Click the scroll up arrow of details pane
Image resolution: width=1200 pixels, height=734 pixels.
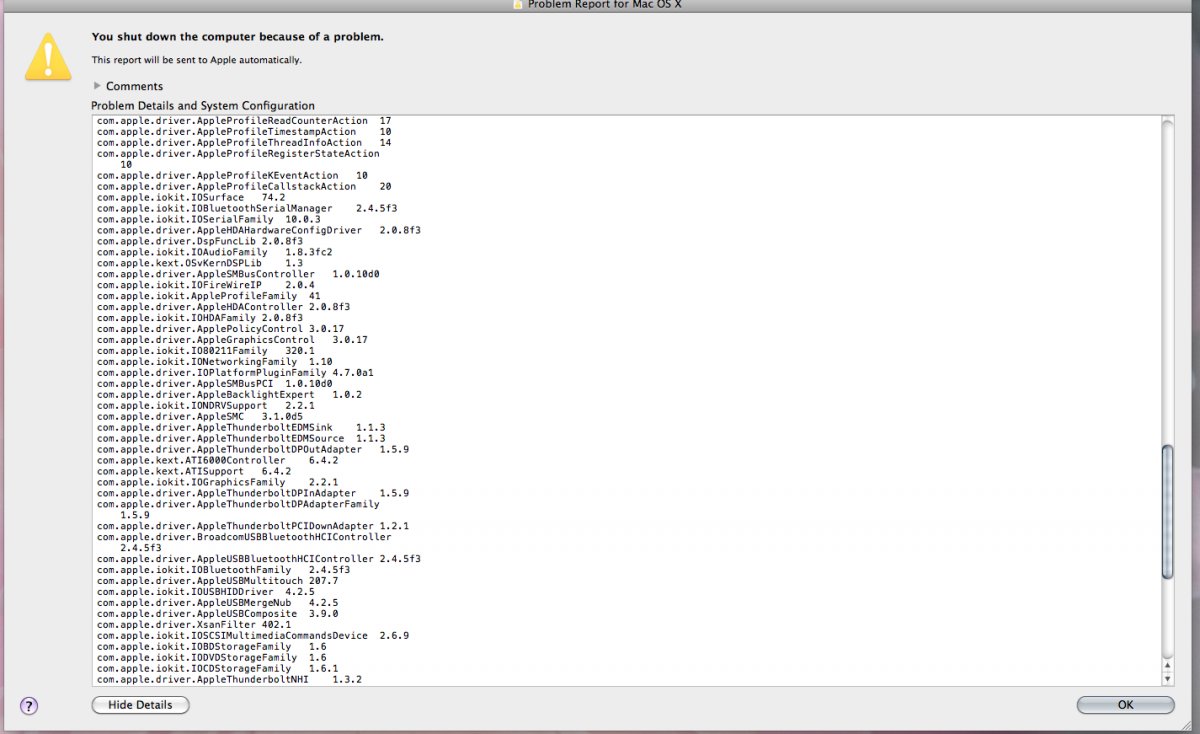tap(1167, 667)
